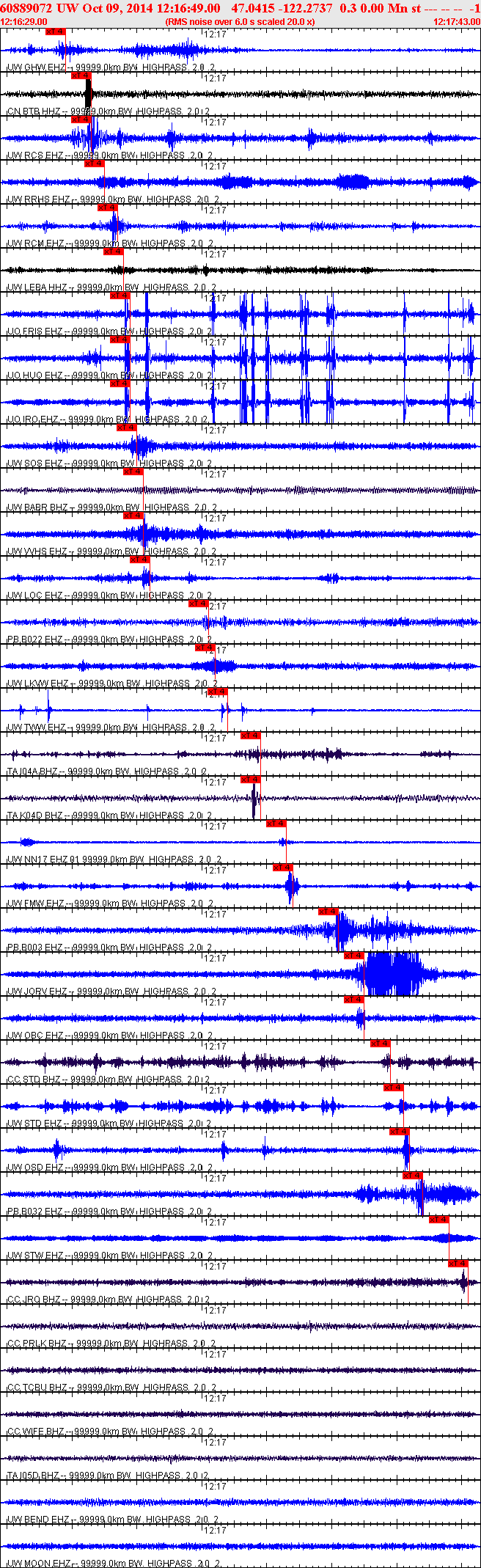Click red pick flag above CC JRO trace
Image resolution: width=481 pixels, height=1568 pixels.
[458, 1264]
